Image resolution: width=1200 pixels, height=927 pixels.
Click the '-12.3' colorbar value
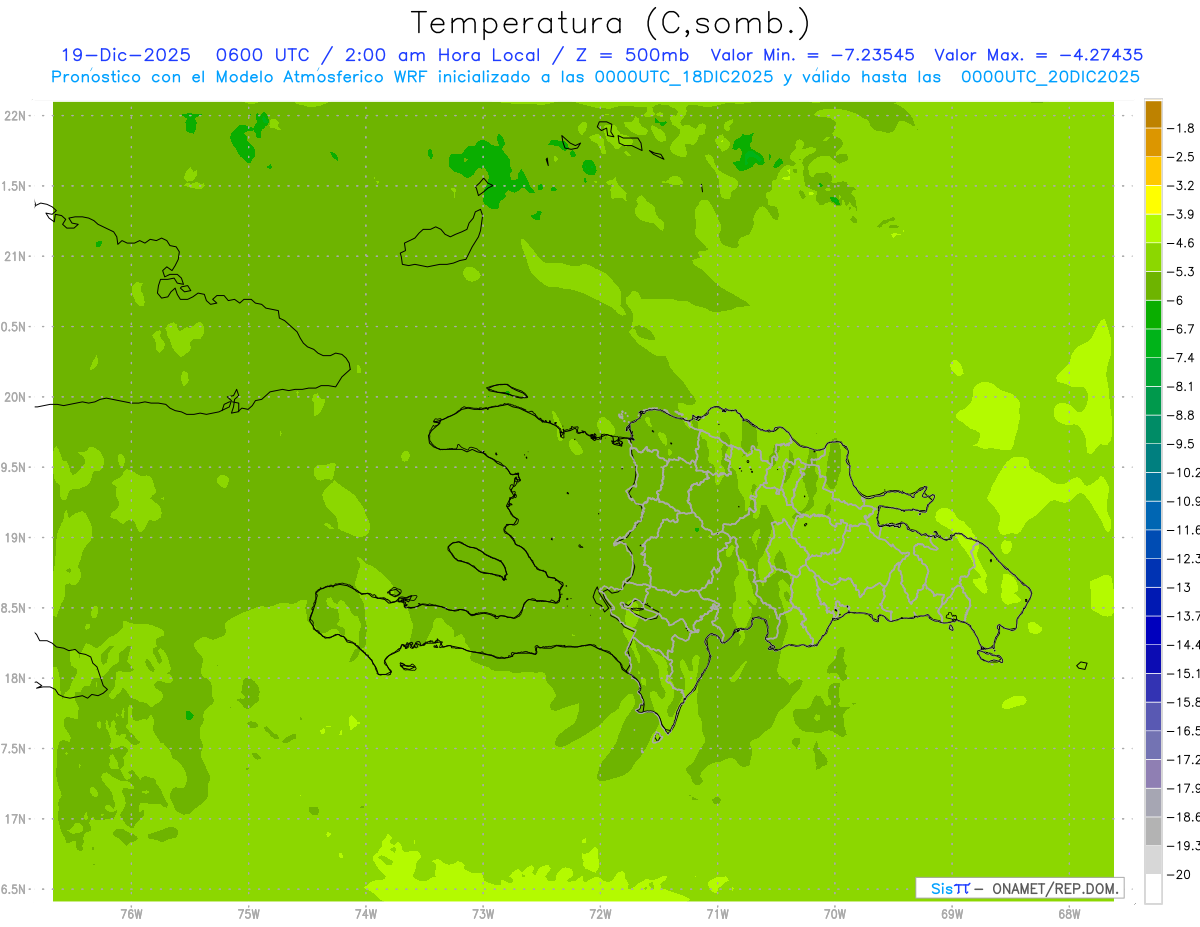1184,559
